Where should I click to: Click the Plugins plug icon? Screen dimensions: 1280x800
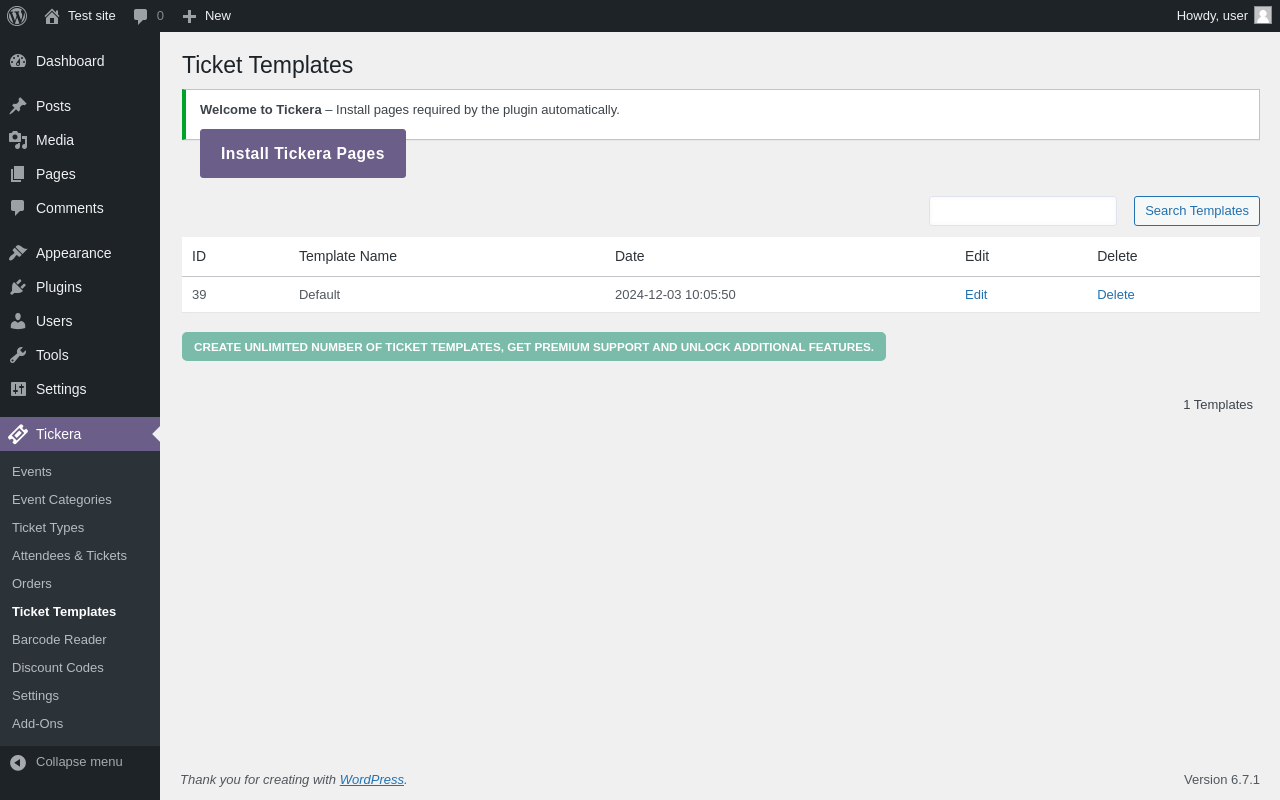pos(18,287)
